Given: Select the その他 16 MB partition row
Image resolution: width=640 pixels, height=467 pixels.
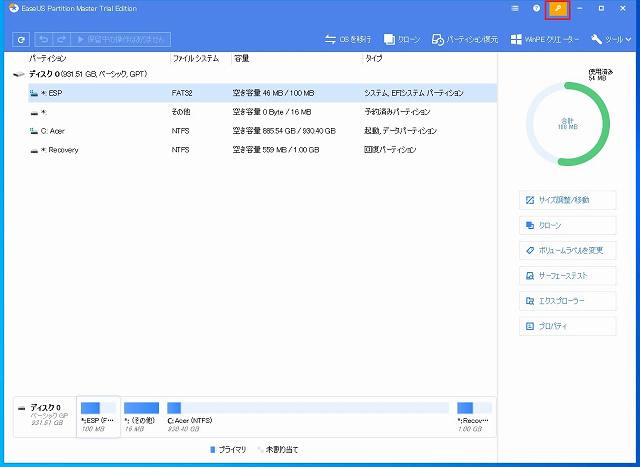Looking at the screenshot, I should (x=262, y=112).
